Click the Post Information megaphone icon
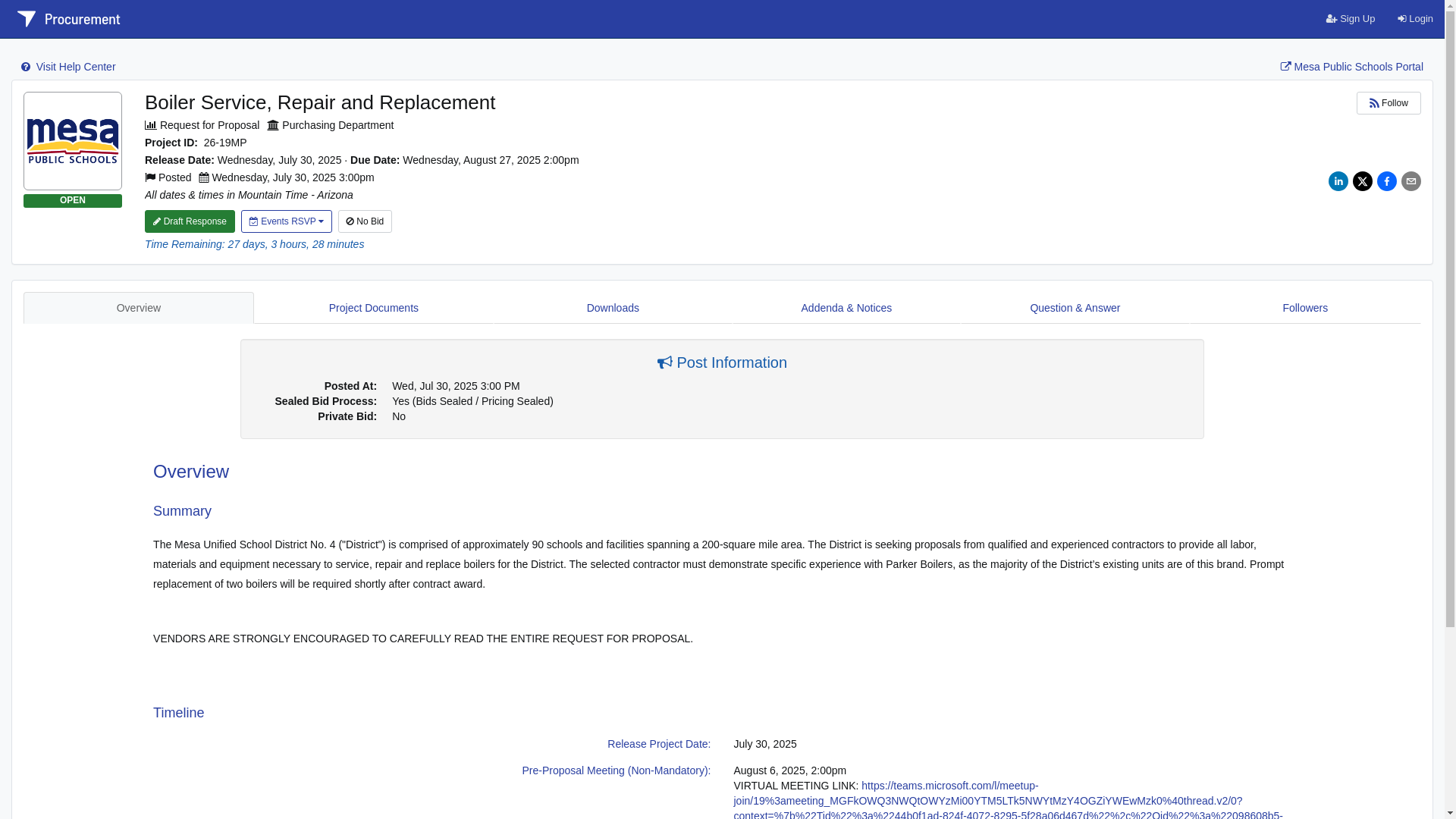The image size is (1456, 819). click(x=665, y=362)
